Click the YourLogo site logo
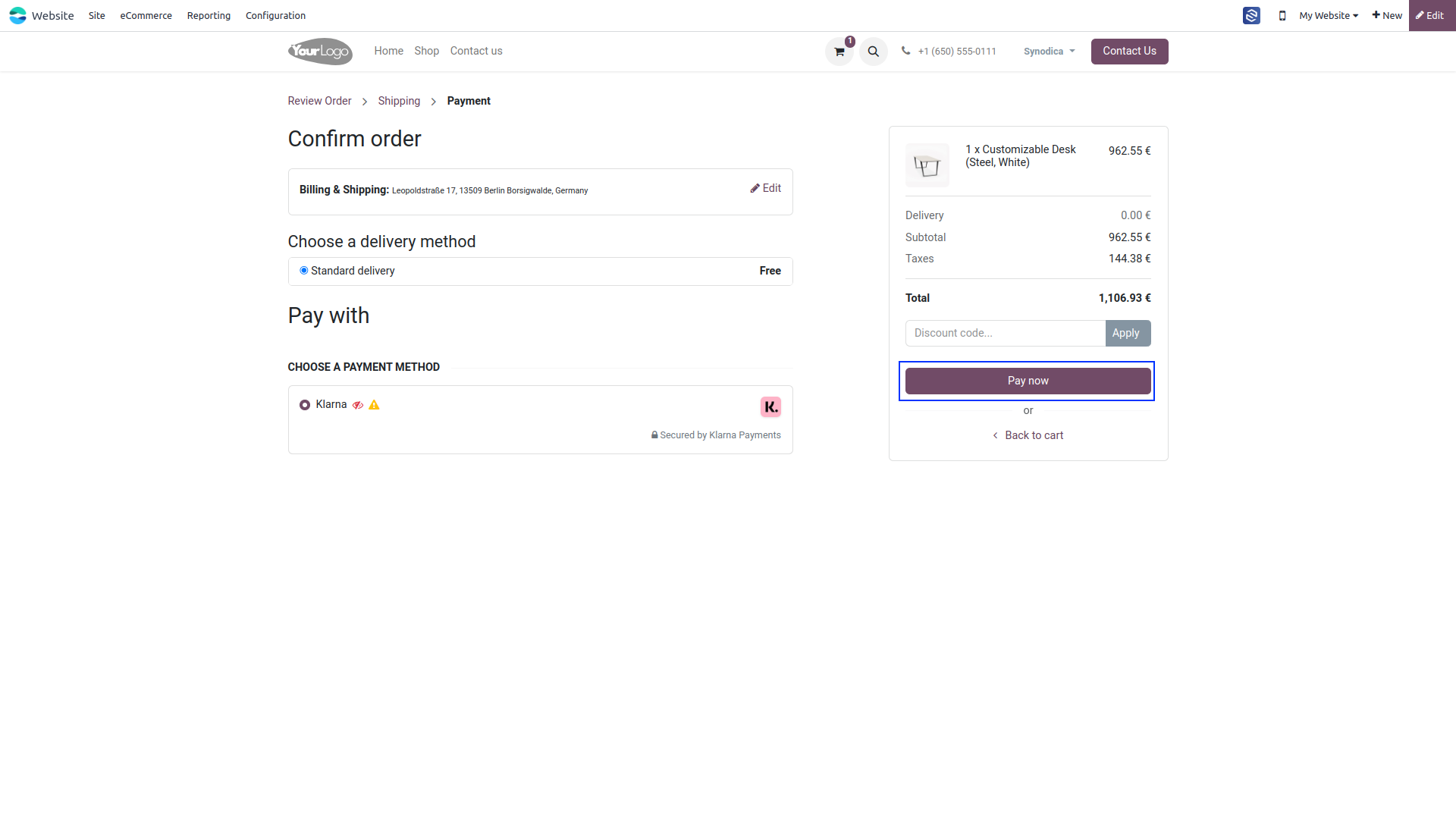Image resolution: width=1456 pixels, height=819 pixels. (320, 51)
